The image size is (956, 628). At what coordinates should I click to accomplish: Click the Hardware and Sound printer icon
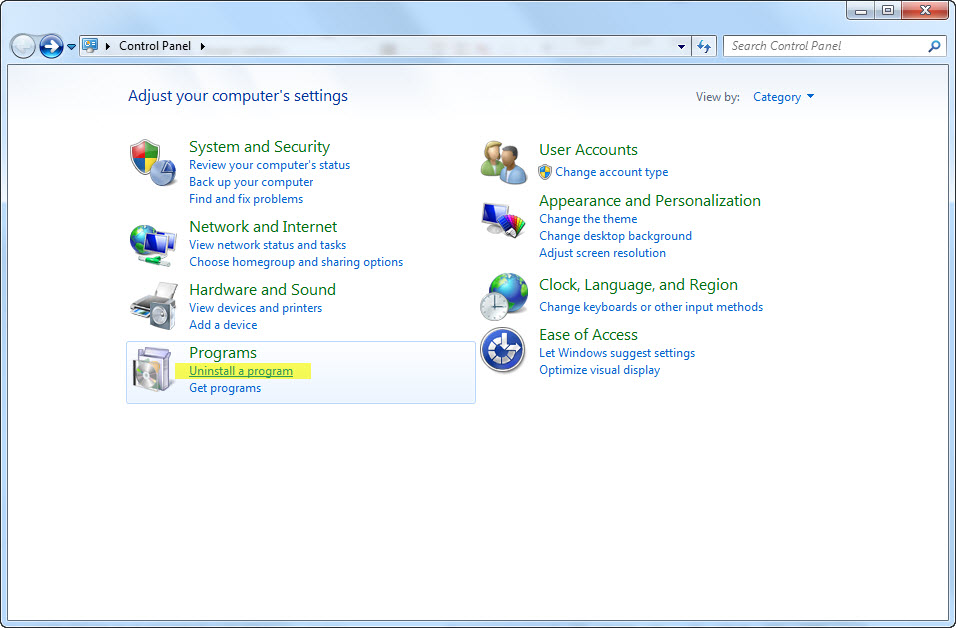[x=154, y=305]
